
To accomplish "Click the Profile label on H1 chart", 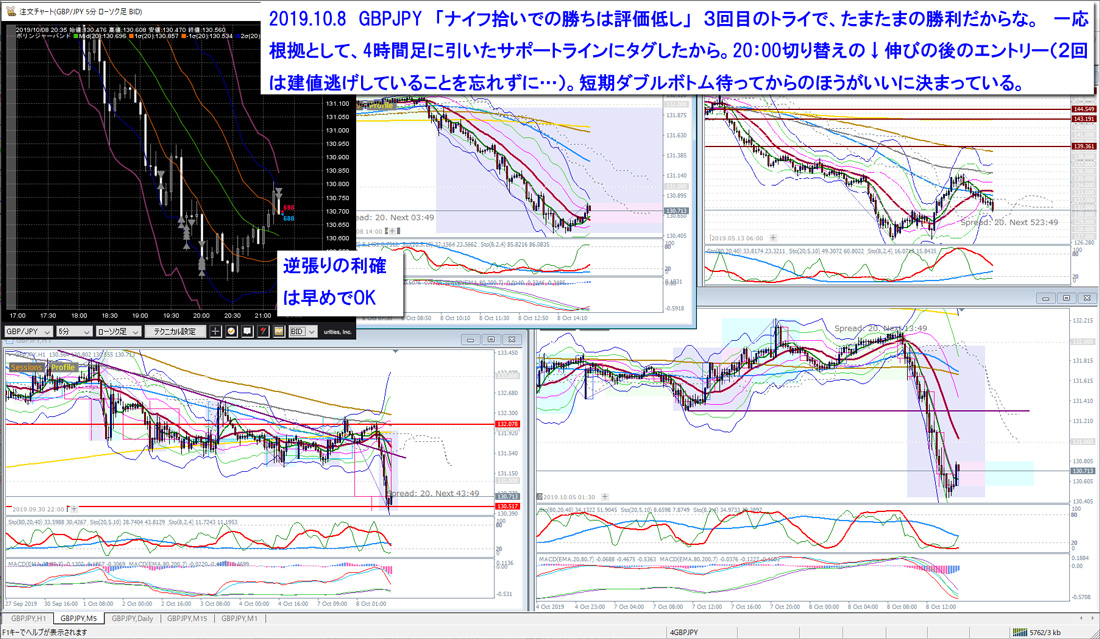I will point(63,368).
